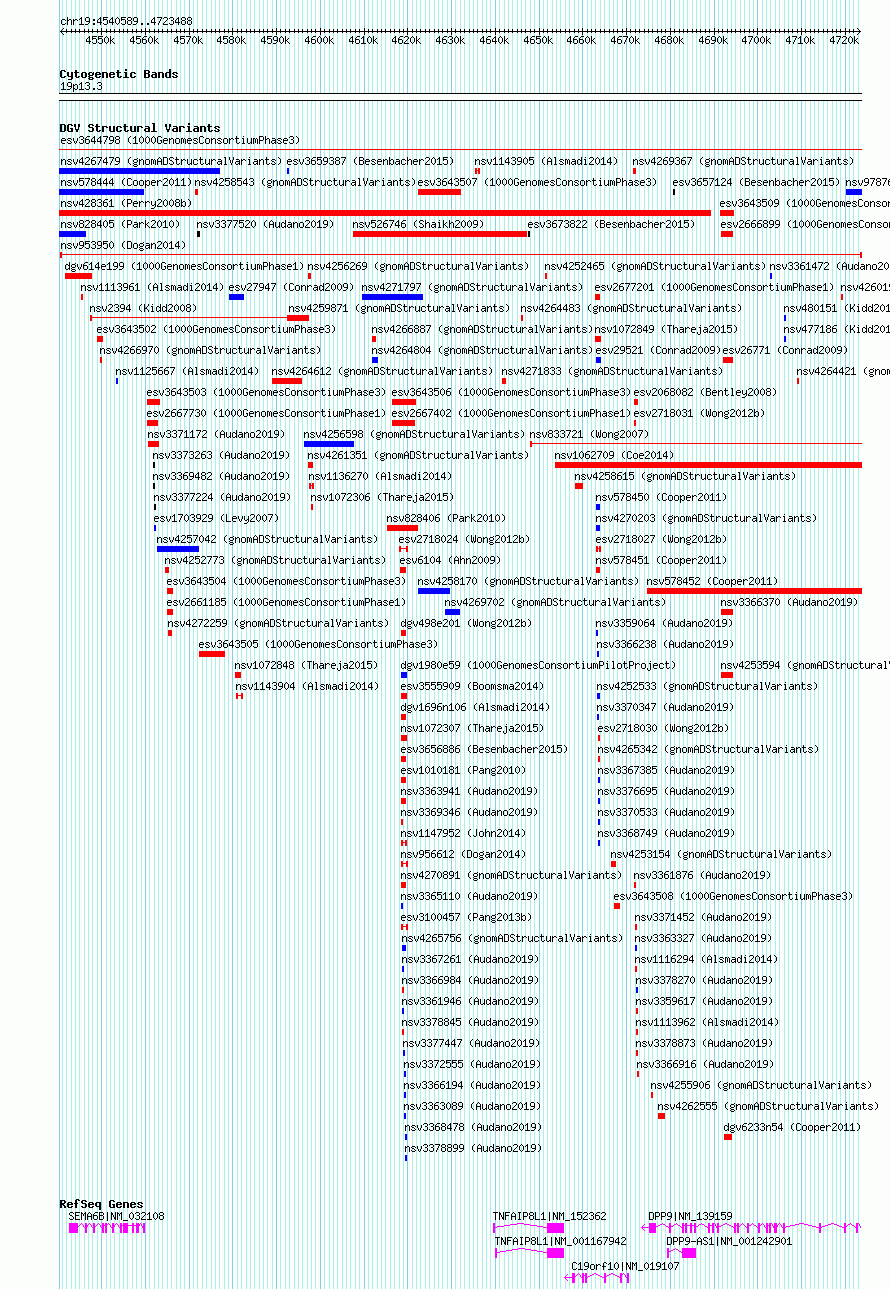Click the 19p13.3 band label
The image size is (890, 1289).
pos(81,86)
